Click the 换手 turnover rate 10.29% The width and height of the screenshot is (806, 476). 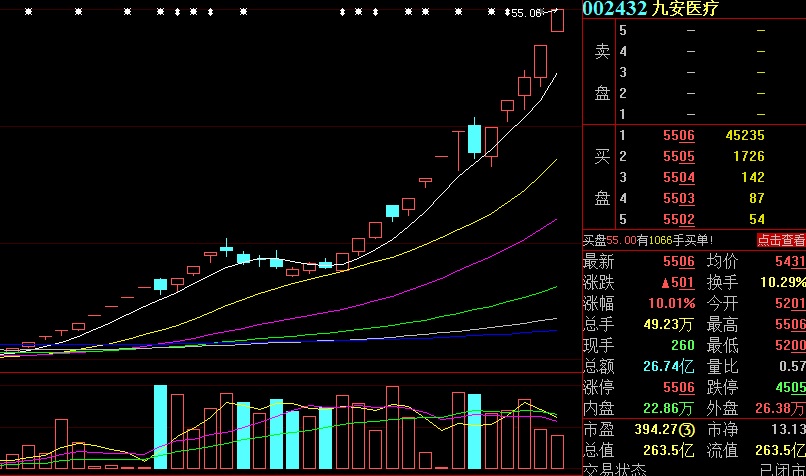[x=783, y=282]
